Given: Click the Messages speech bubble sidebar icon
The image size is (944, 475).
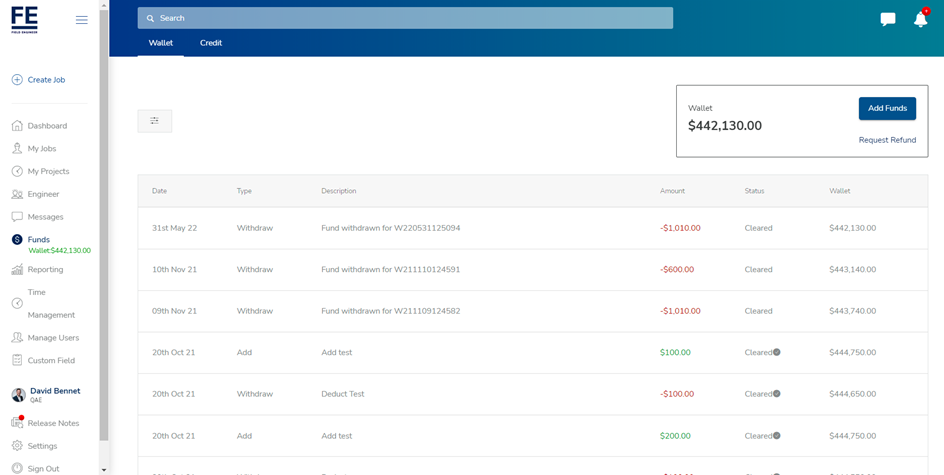Looking at the screenshot, I should 17,217.
